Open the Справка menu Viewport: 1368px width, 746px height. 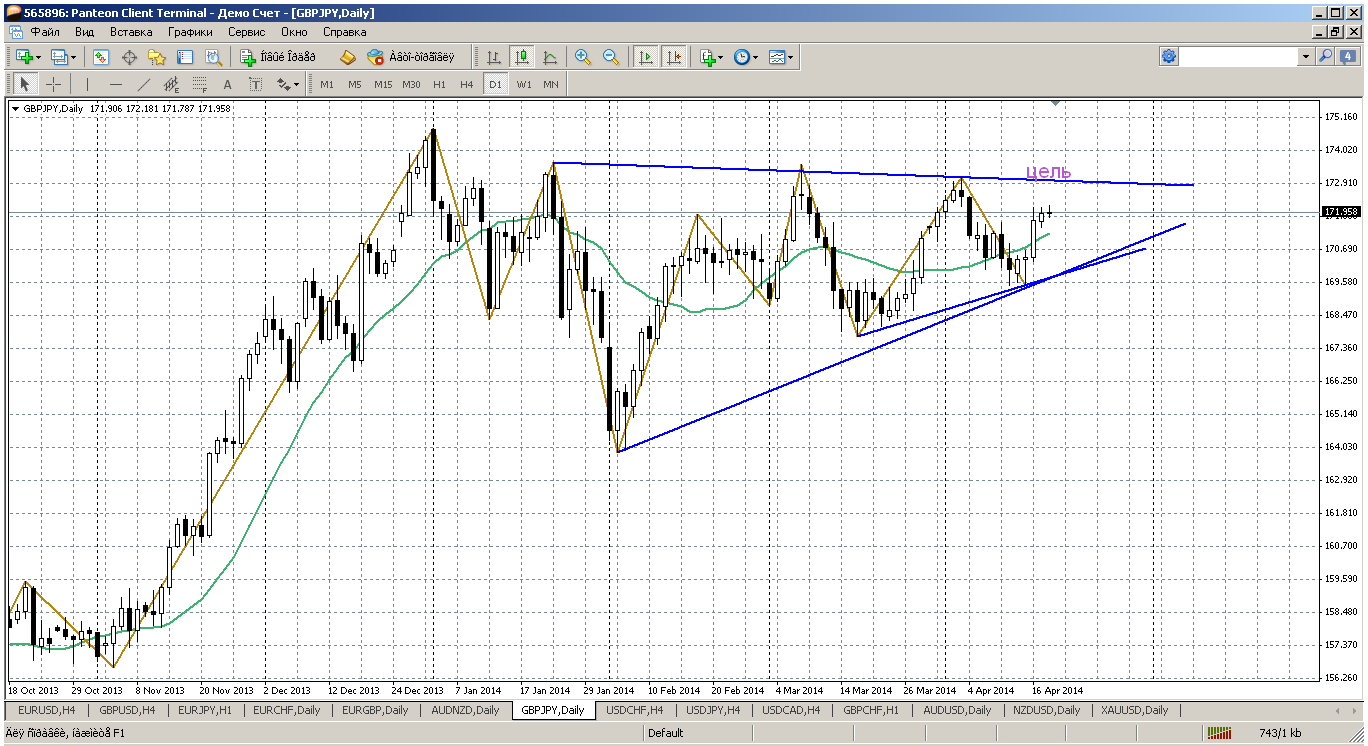344,32
